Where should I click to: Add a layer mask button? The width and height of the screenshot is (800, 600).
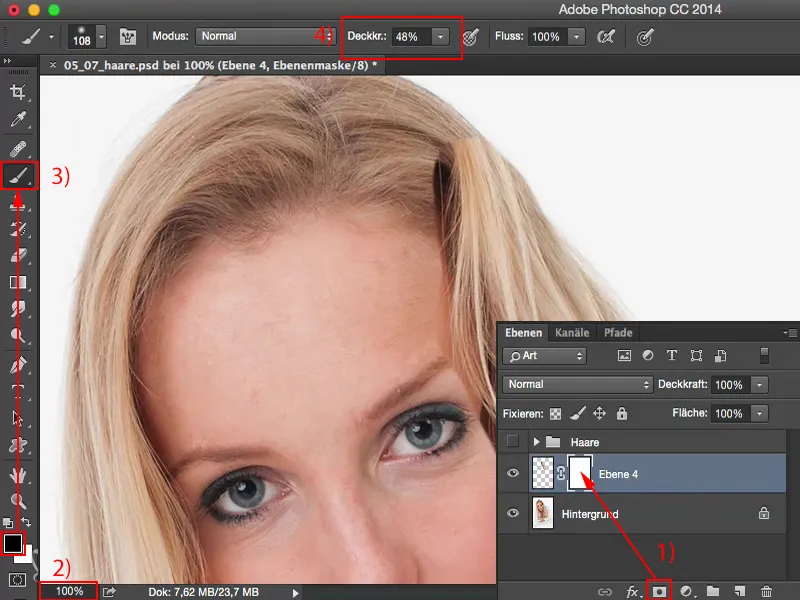coord(659,592)
